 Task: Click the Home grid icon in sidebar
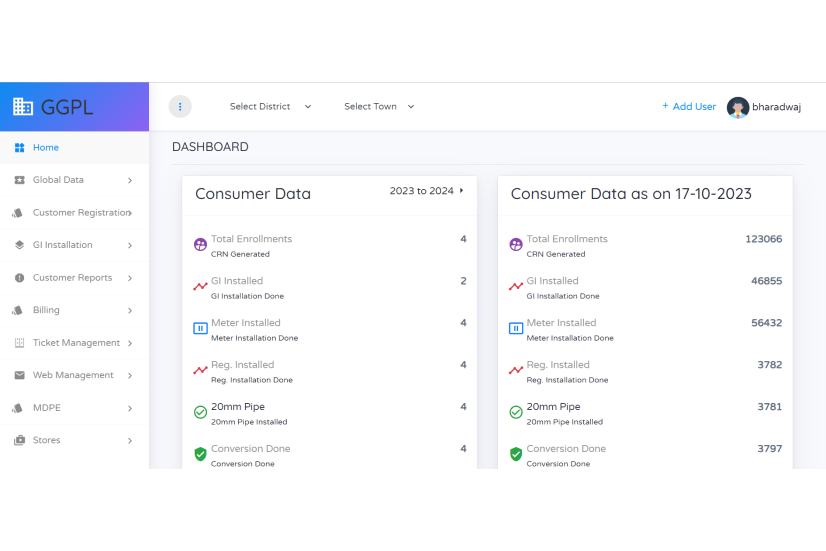tap(19, 147)
